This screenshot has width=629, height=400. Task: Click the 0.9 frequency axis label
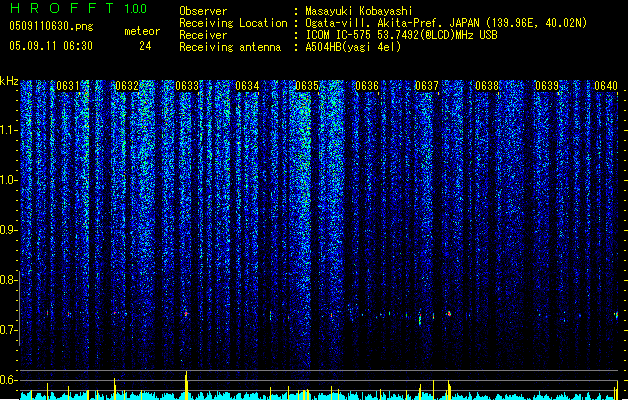(x=8, y=230)
